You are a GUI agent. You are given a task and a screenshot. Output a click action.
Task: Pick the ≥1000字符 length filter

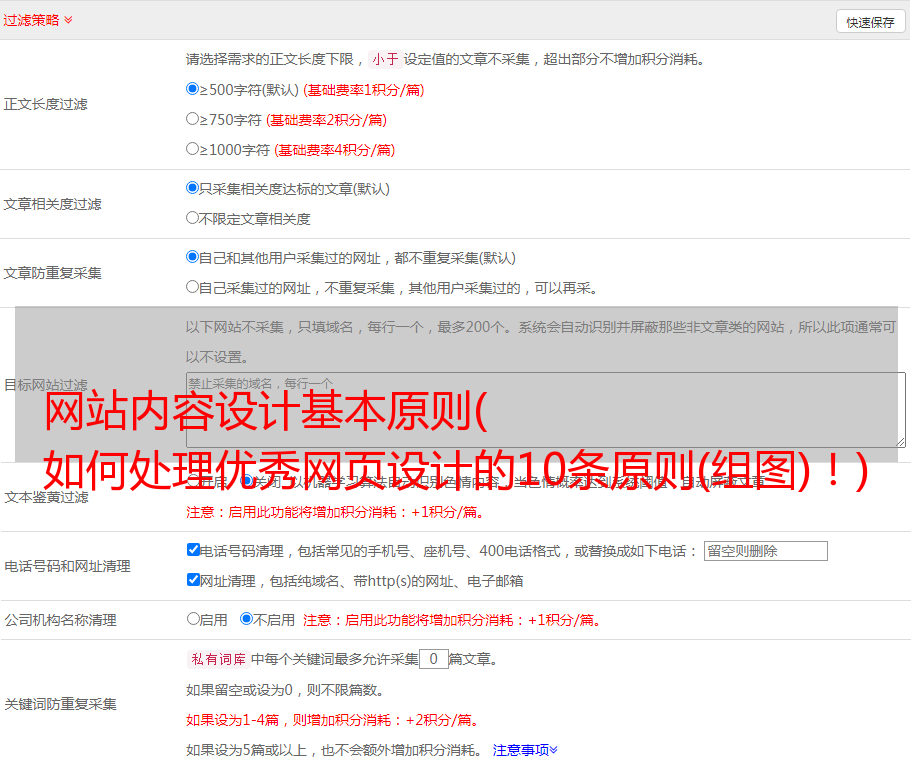[x=193, y=149]
